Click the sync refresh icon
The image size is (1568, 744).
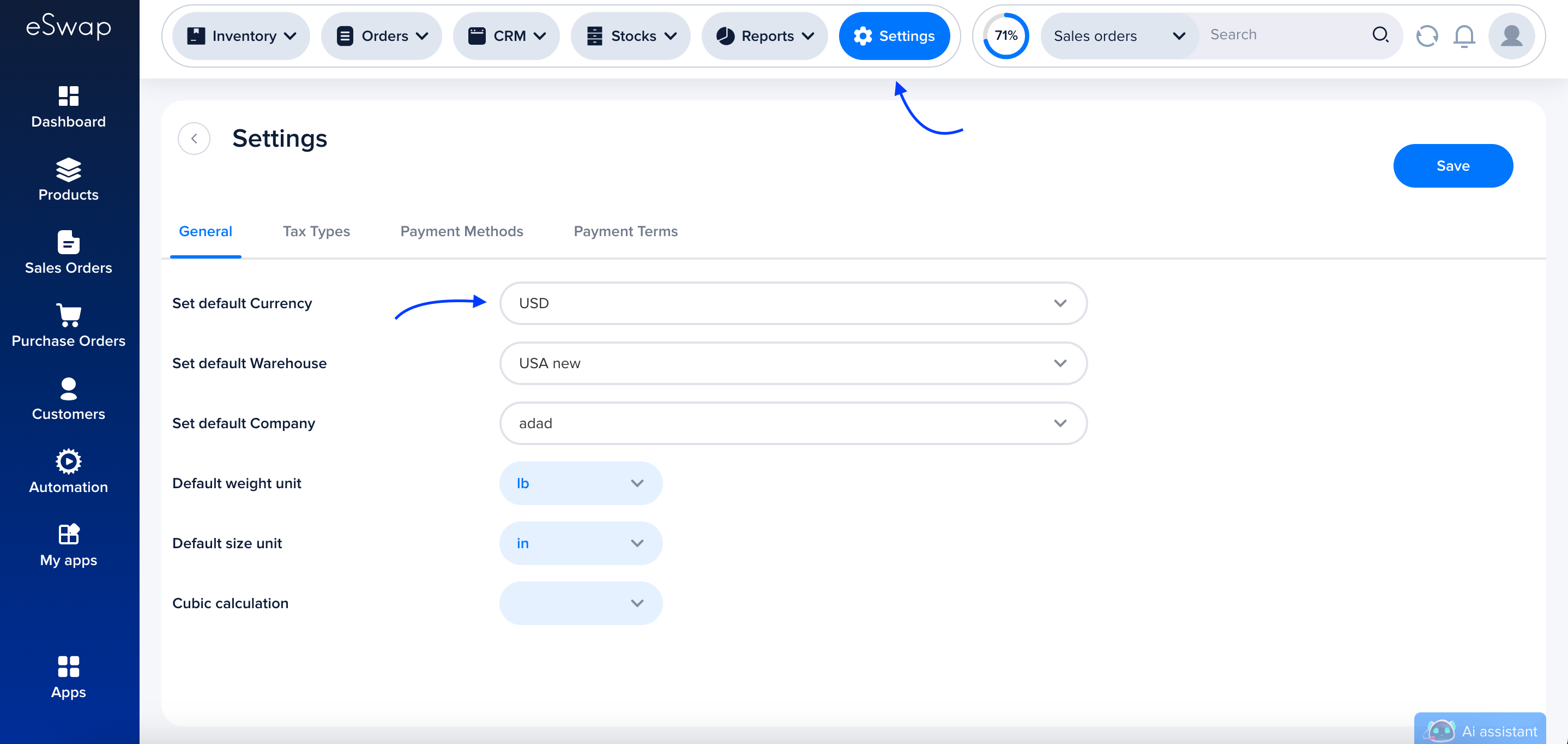pyautogui.click(x=1427, y=36)
